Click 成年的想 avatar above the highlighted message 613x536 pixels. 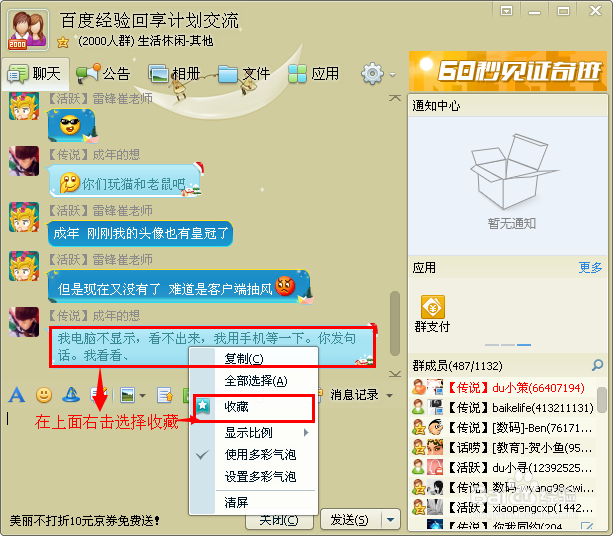click(x=24, y=323)
